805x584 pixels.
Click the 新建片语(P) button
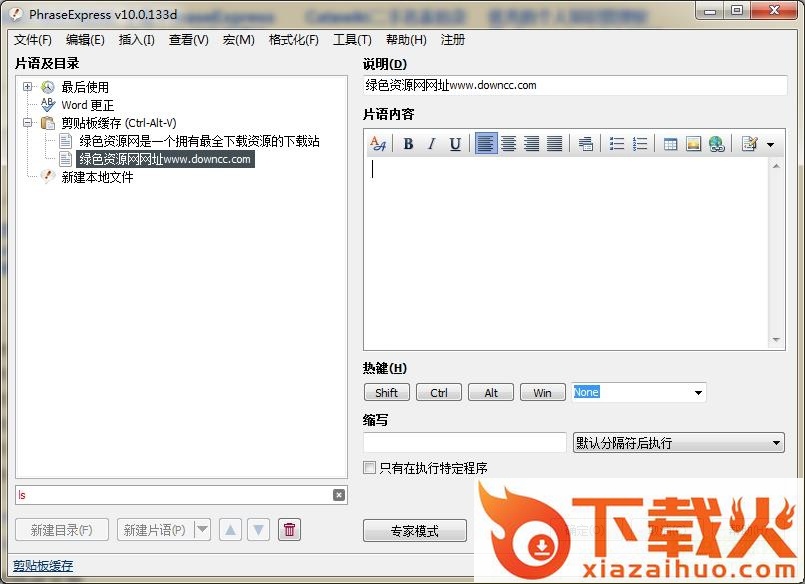tap(156, 530)
